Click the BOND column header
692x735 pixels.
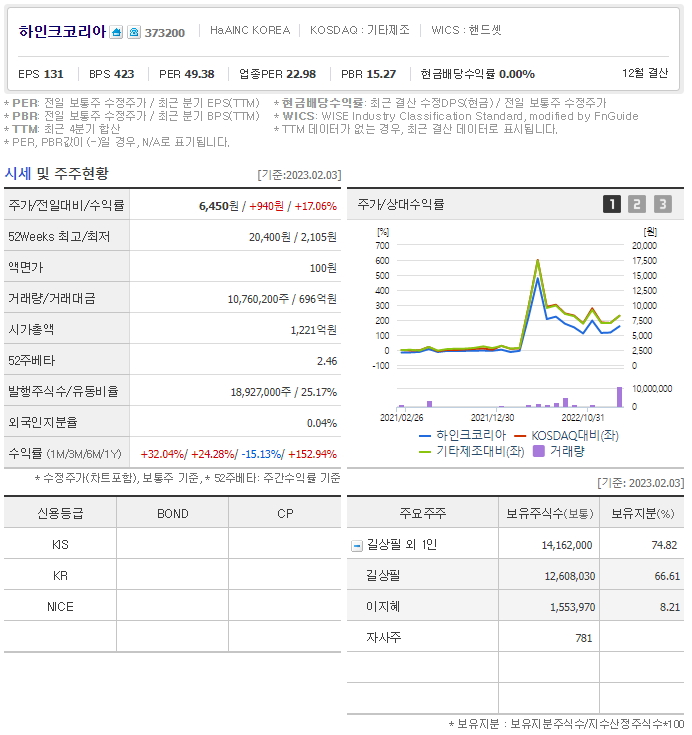tap(173, 513)
